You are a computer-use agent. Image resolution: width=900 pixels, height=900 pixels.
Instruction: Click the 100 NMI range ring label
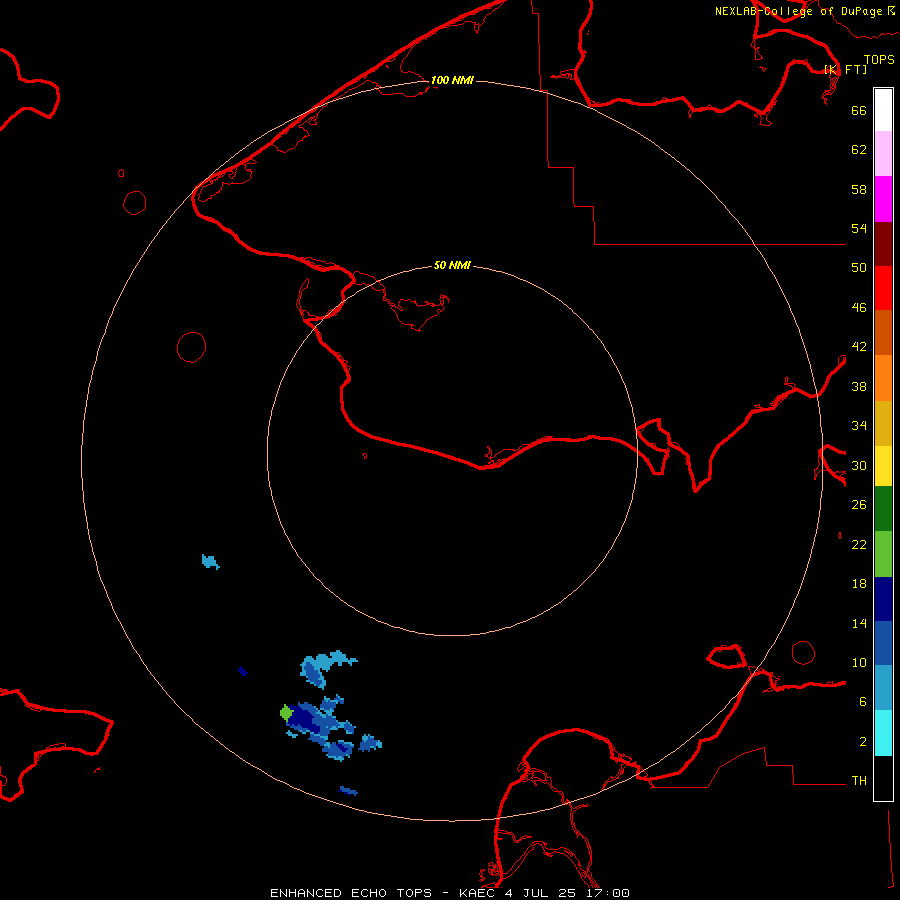coord(452,80)
